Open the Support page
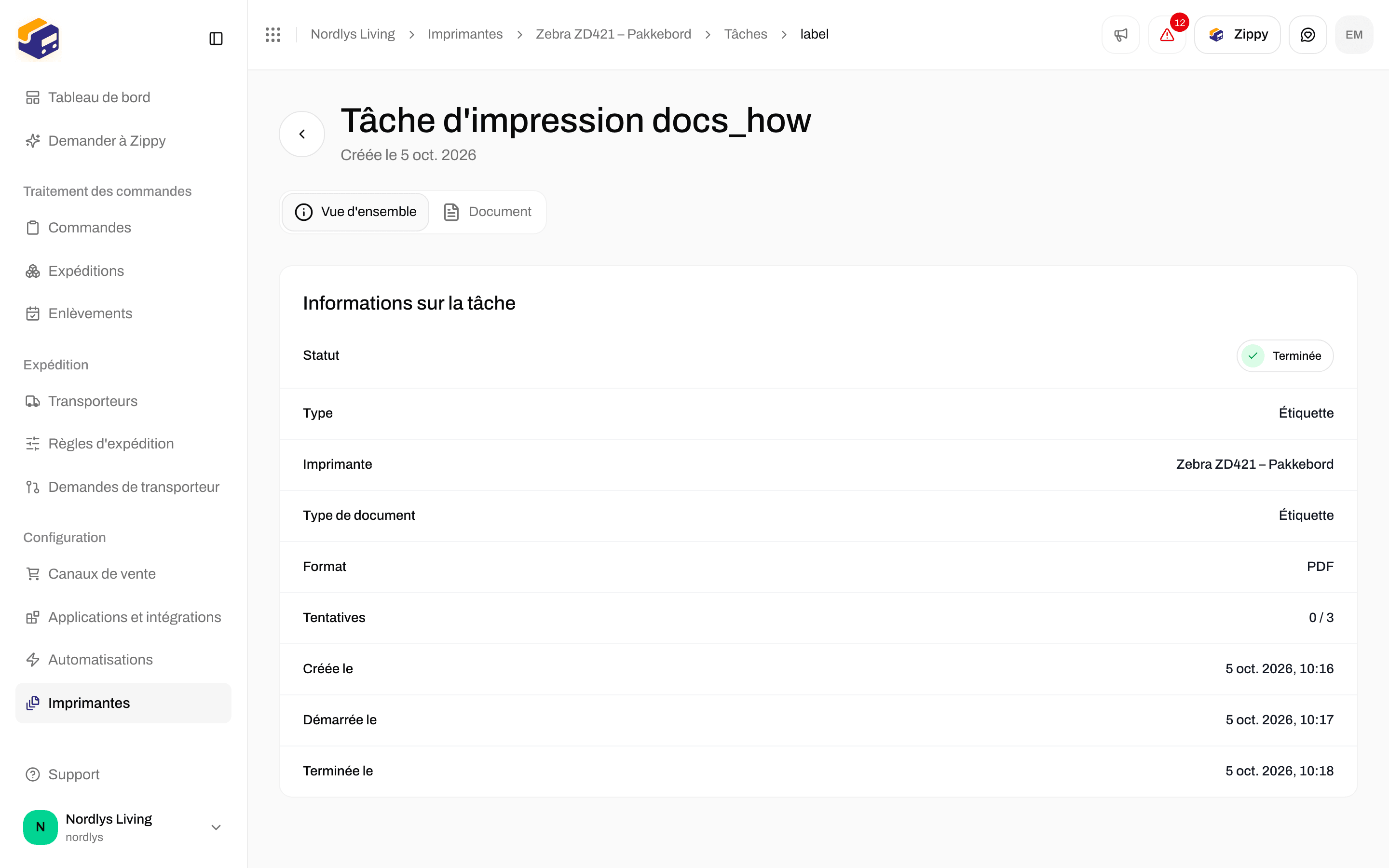This screenshot has height=868, width=1389. point(123,774)
